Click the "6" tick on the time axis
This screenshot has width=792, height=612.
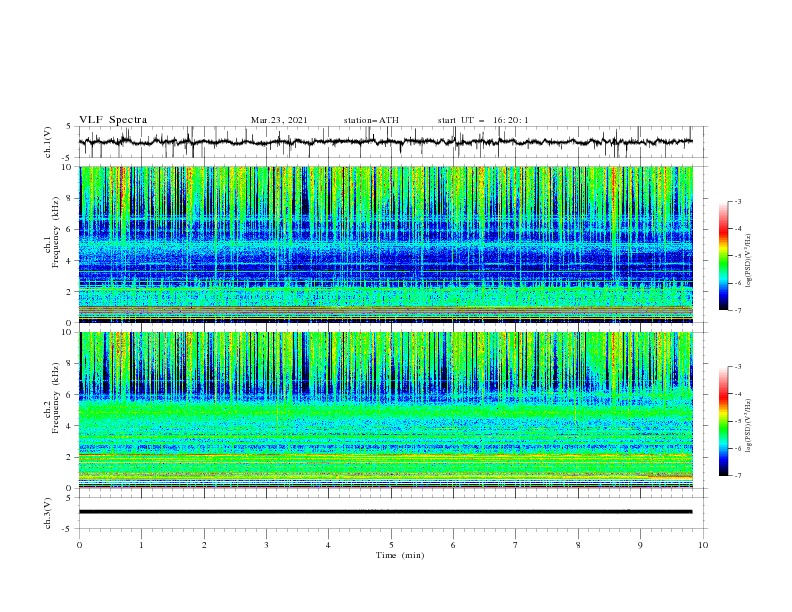click(453, 545)
